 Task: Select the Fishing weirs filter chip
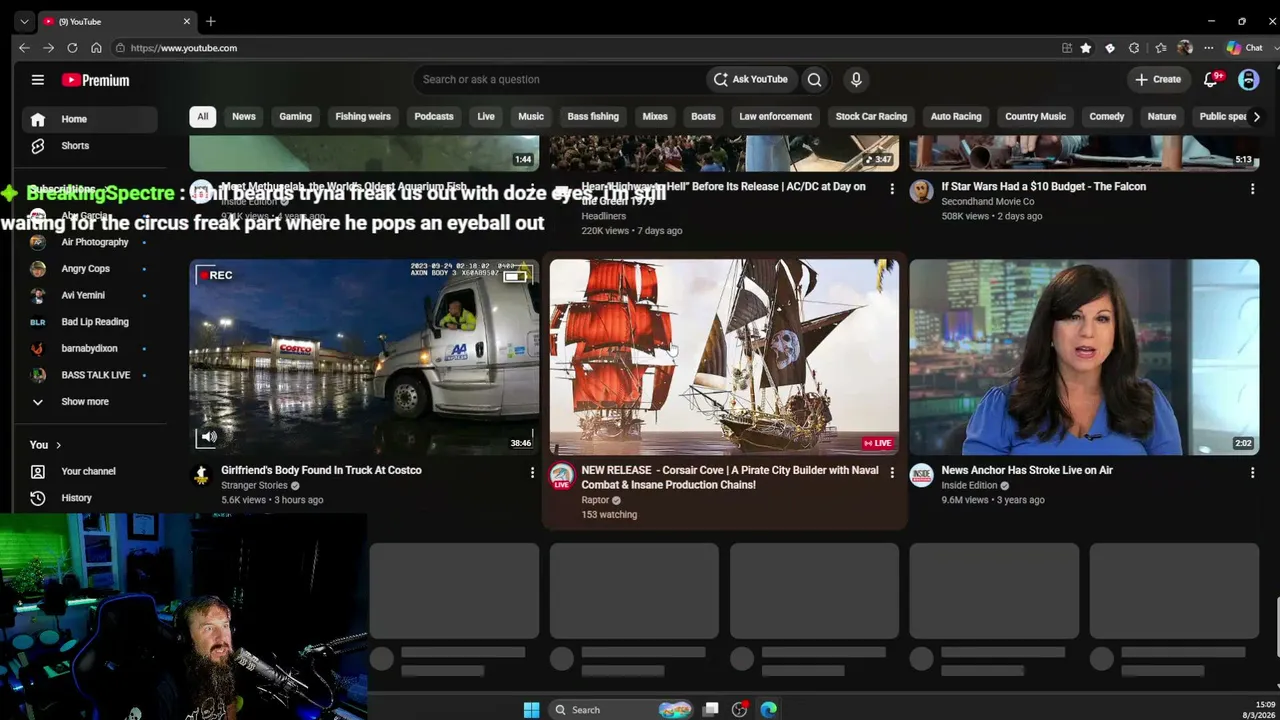(x=363, y=117)
